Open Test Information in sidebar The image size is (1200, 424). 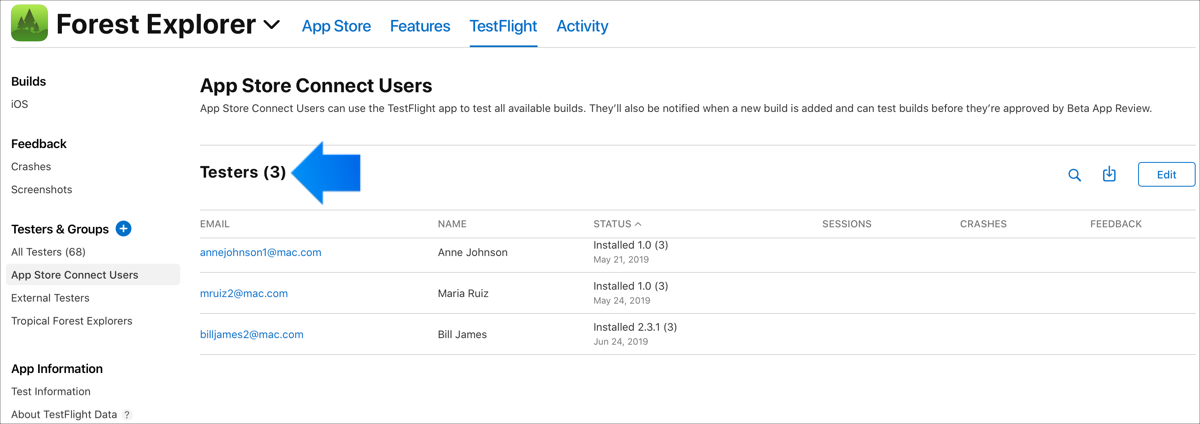point(51,392)
